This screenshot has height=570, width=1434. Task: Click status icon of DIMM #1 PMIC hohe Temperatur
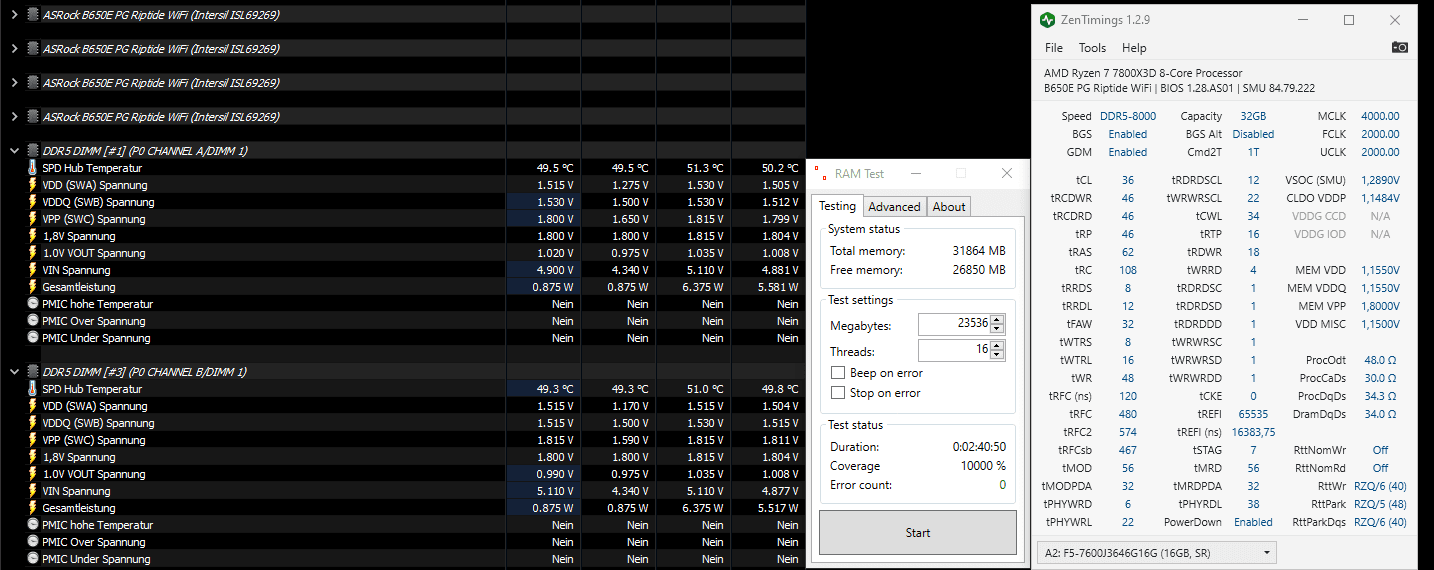tap(32, 304)
